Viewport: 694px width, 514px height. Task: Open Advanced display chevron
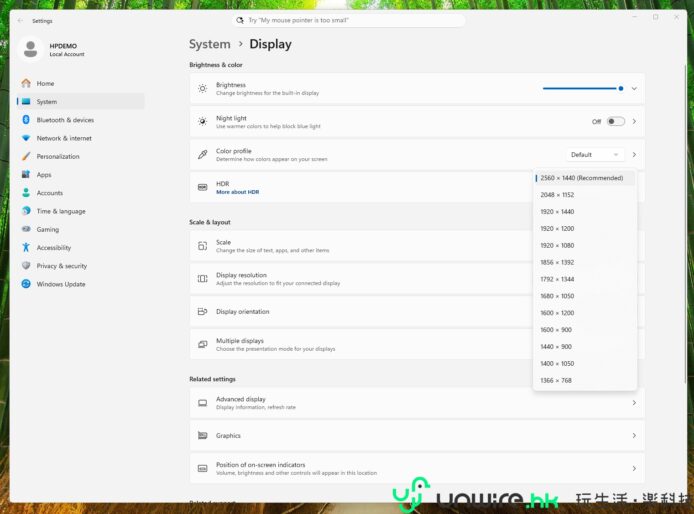(634, 403)
